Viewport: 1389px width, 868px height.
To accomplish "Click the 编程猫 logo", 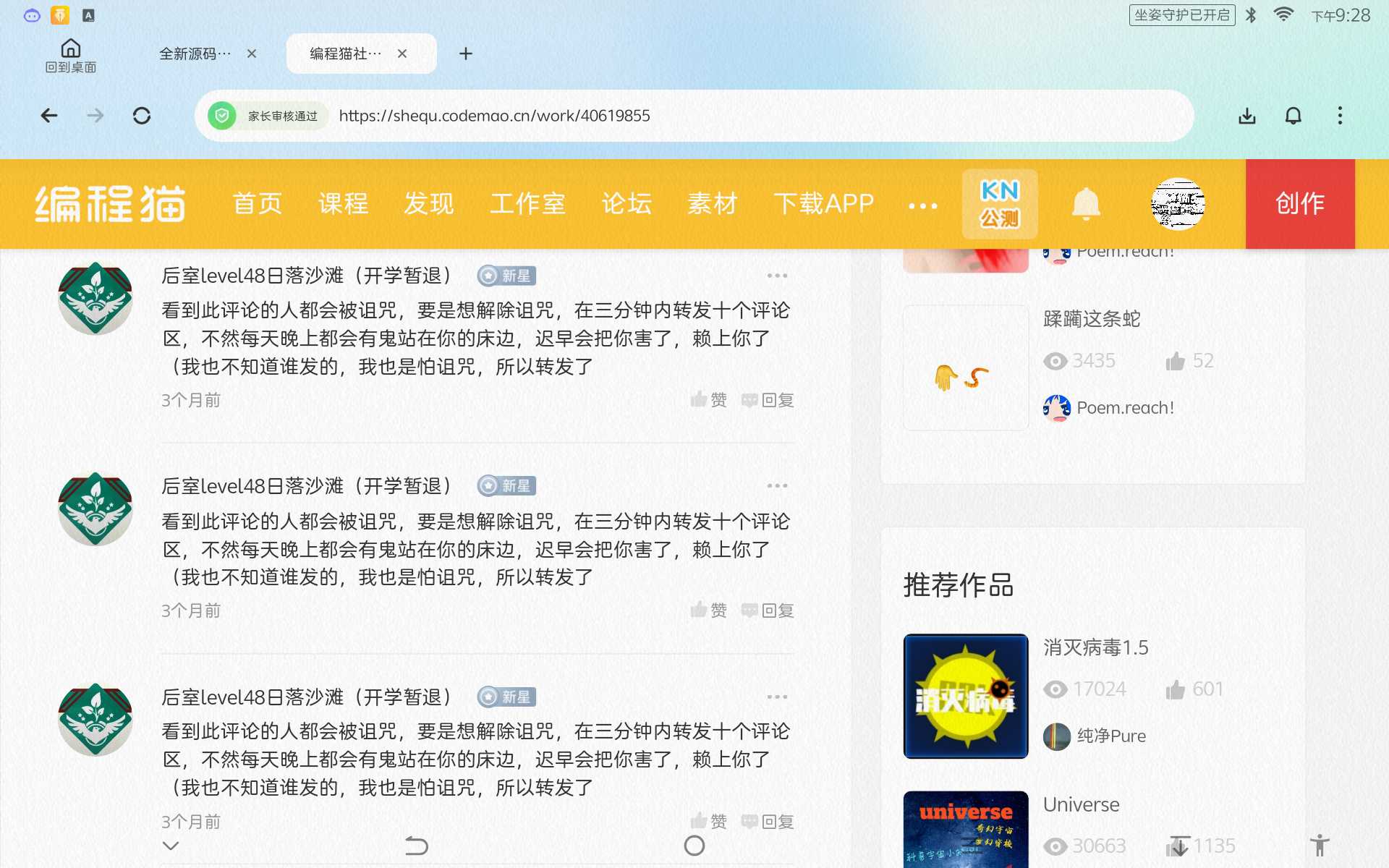I will point(111,204).
